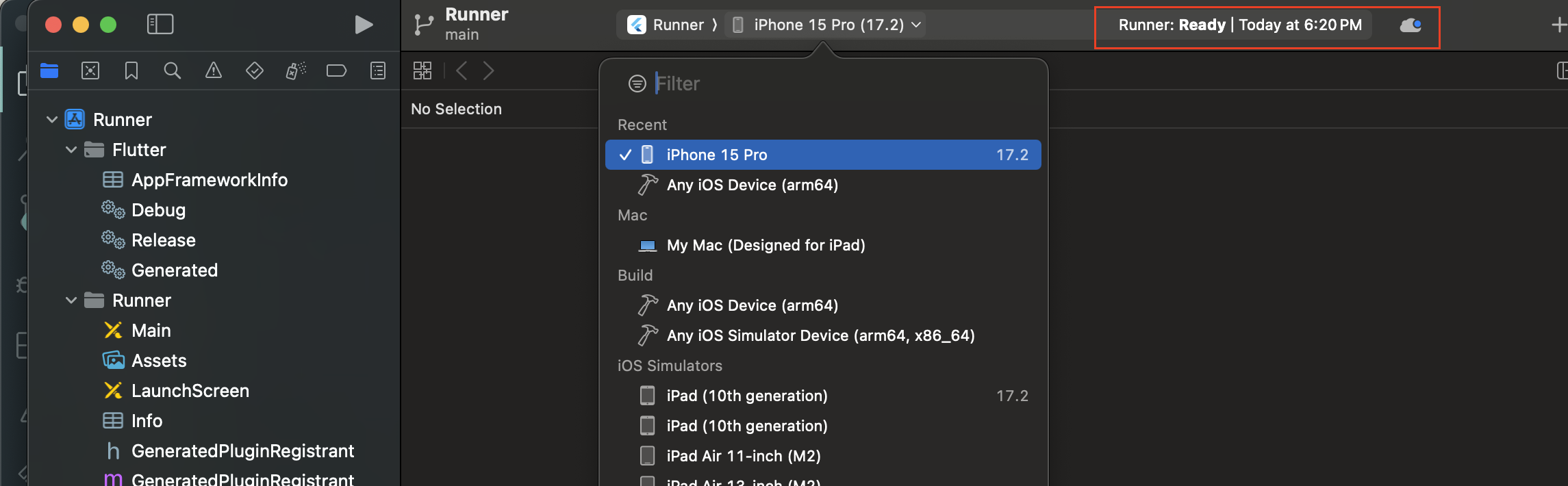This screenshot has width=1568, height=486.
Task: Click the main branch label
Action: [x=462, y=35]
